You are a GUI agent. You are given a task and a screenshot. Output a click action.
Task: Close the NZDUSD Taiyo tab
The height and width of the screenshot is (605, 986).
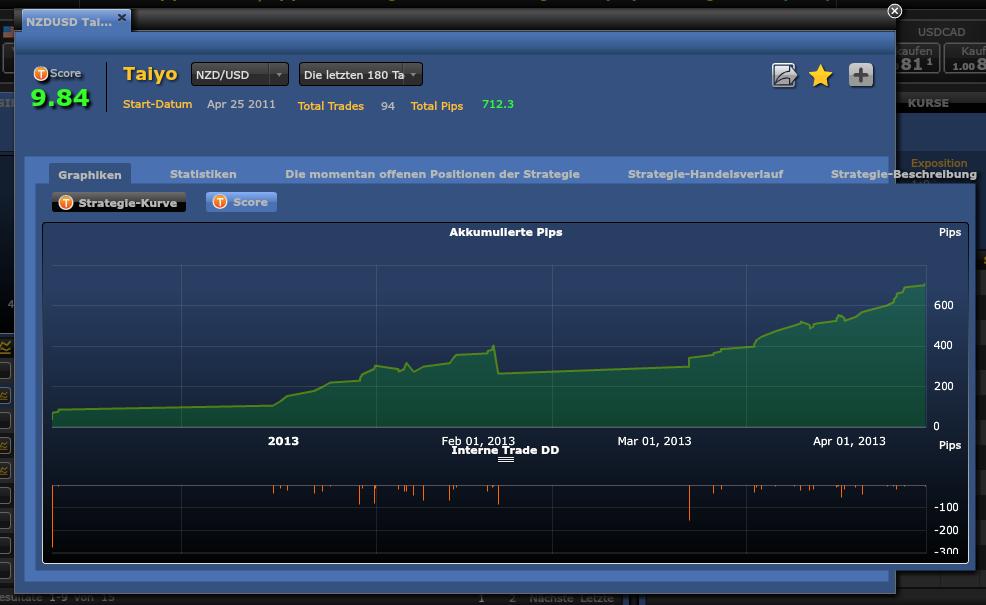(x=122, y=18)
